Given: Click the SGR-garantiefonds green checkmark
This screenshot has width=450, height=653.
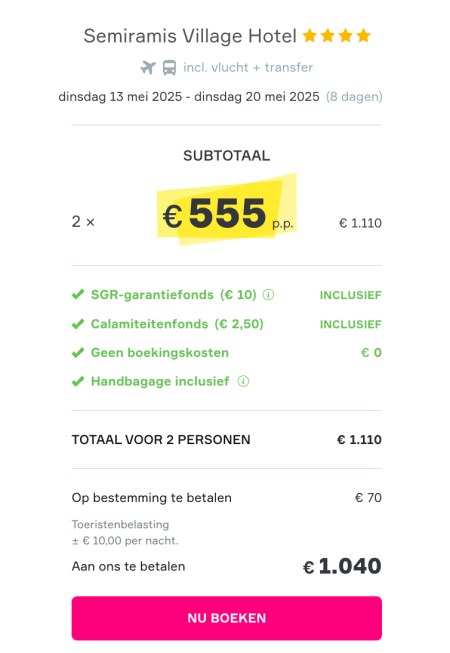Looking at the screenshot, I should coord(78,295).
